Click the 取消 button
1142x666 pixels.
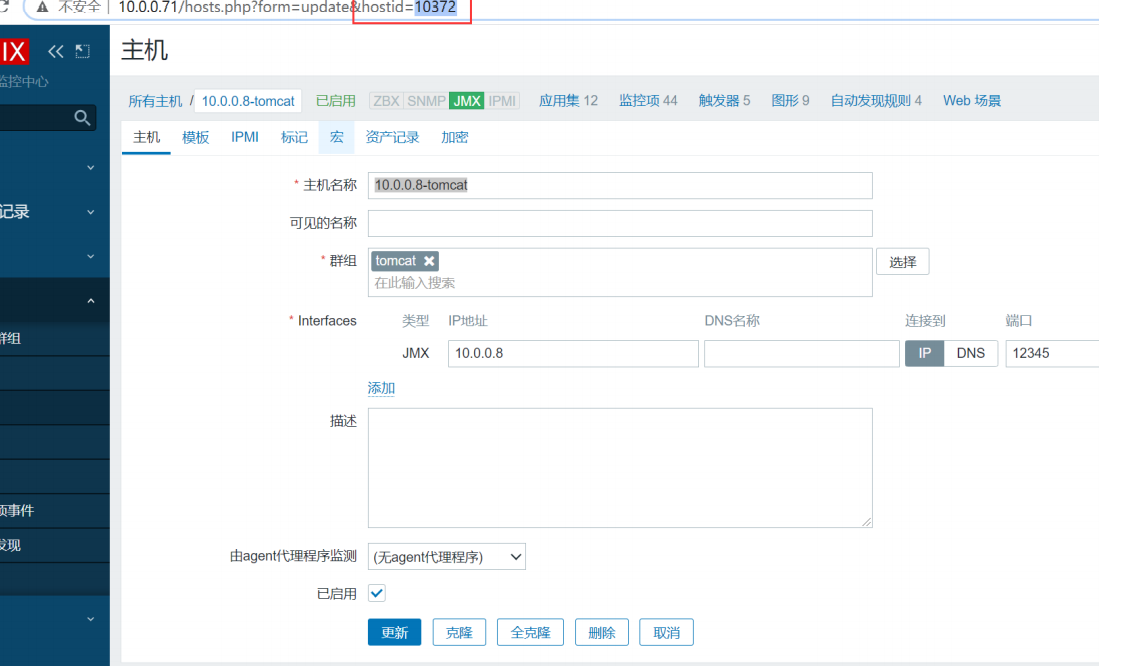click(666, 632)
